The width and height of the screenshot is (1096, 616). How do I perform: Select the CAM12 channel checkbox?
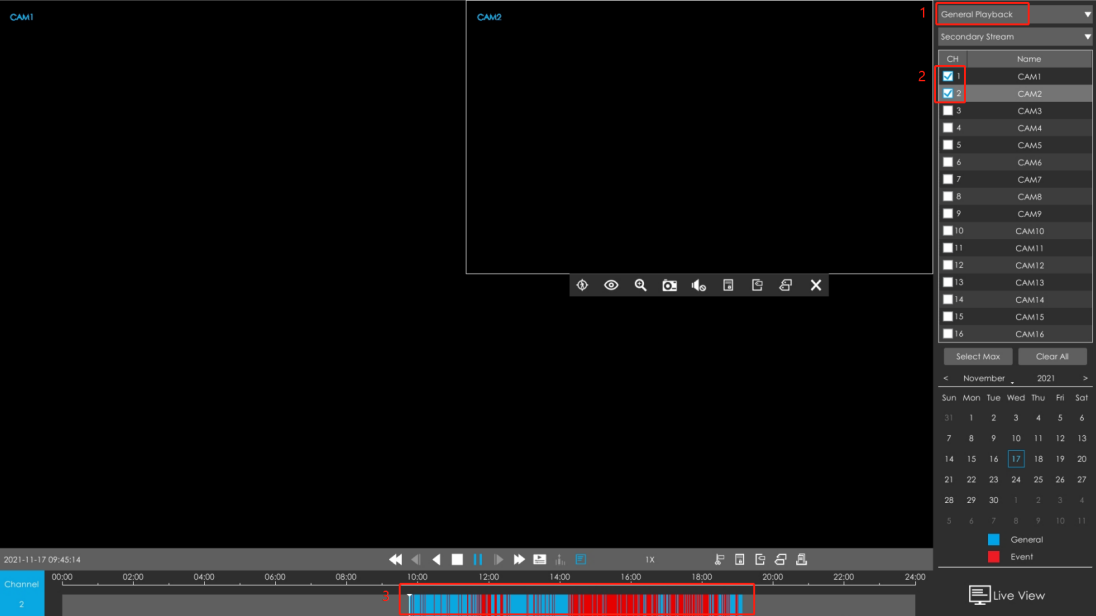pos(948,265)
